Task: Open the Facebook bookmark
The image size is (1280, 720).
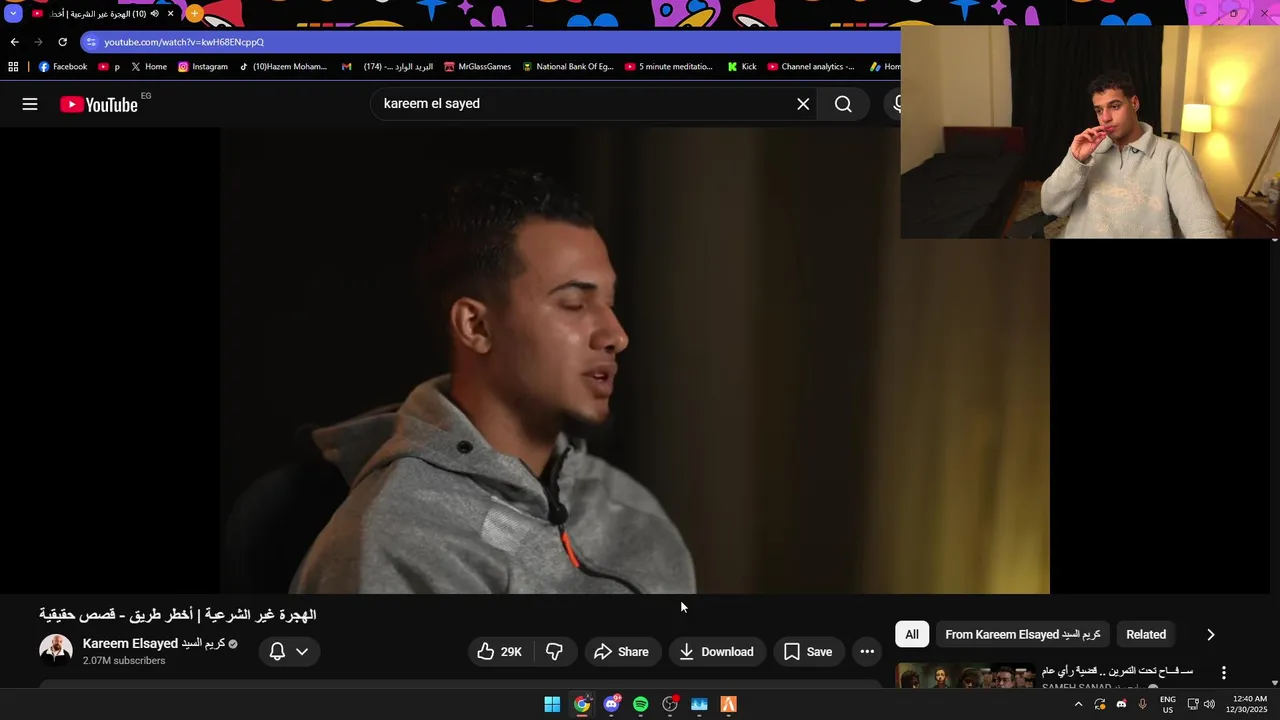Action: tap(63, 67)
